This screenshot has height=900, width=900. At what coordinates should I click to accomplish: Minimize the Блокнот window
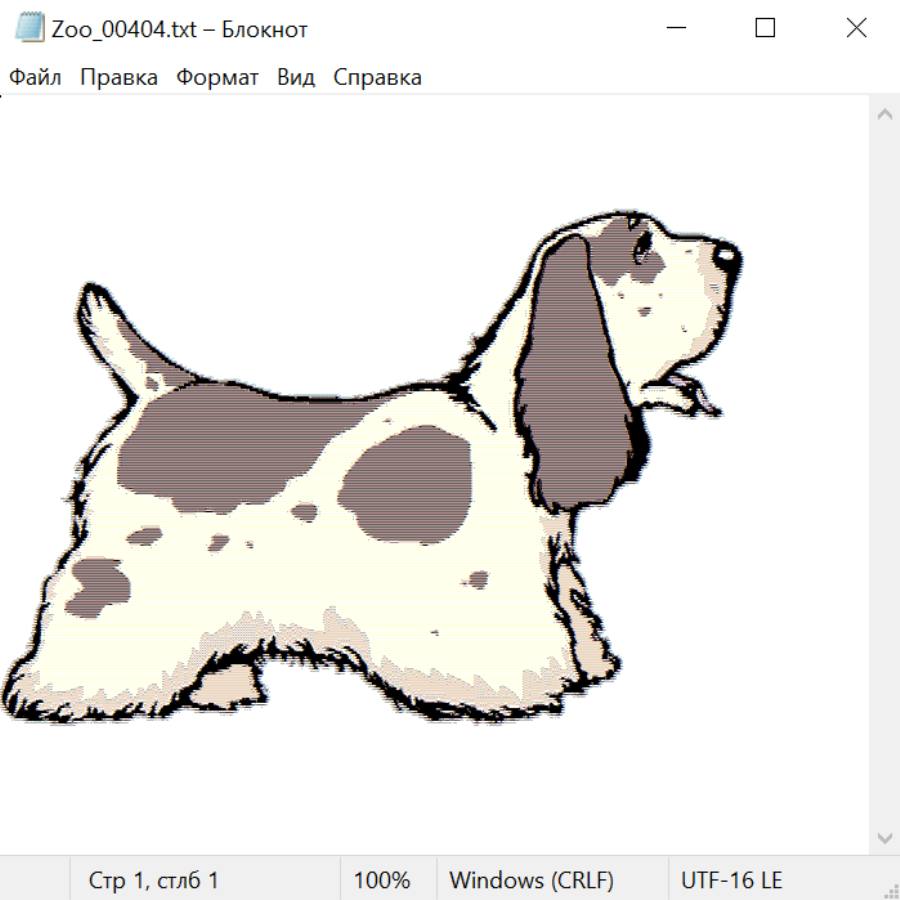(x=674, y=29)
